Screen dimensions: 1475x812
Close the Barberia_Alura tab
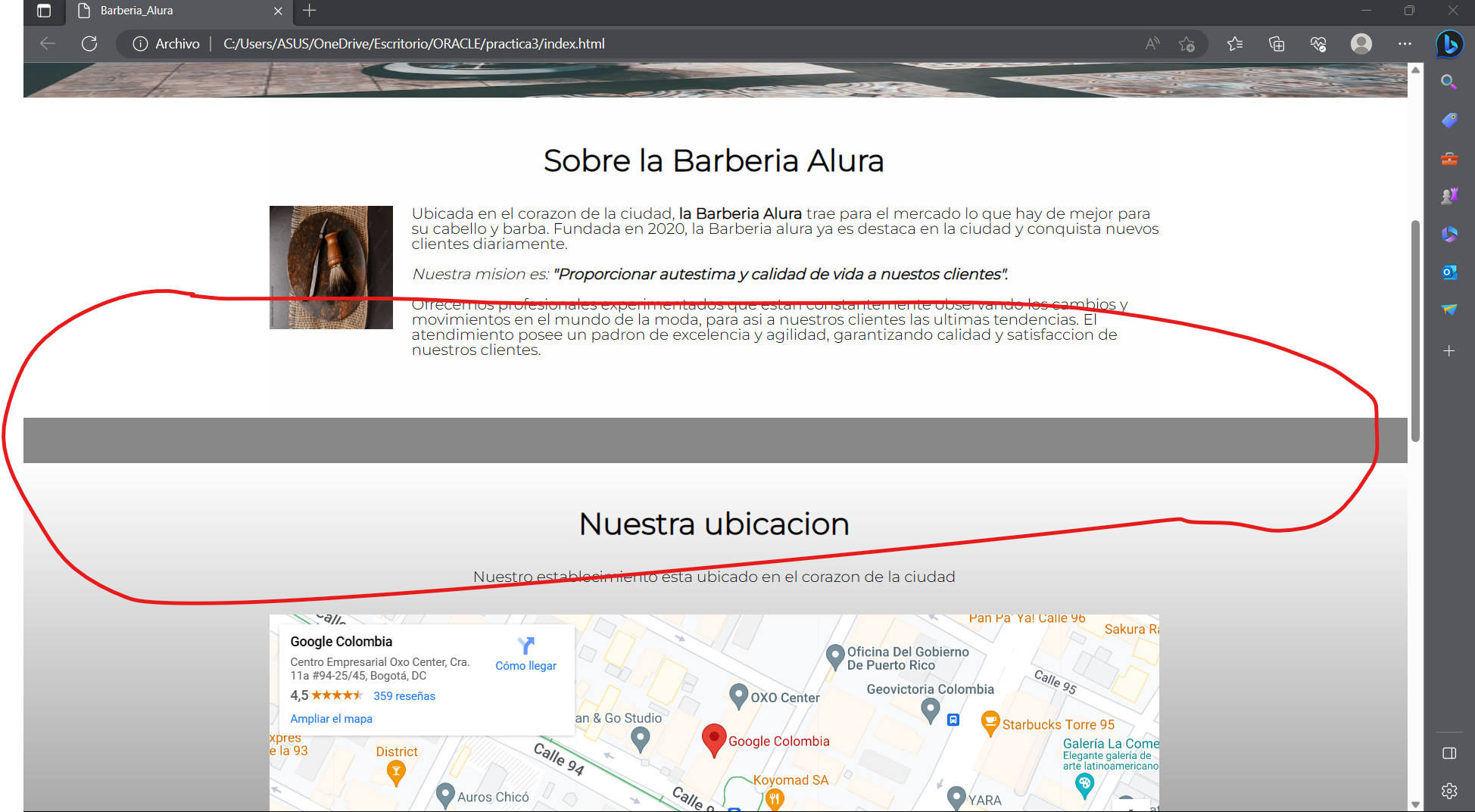click(278, 11)
